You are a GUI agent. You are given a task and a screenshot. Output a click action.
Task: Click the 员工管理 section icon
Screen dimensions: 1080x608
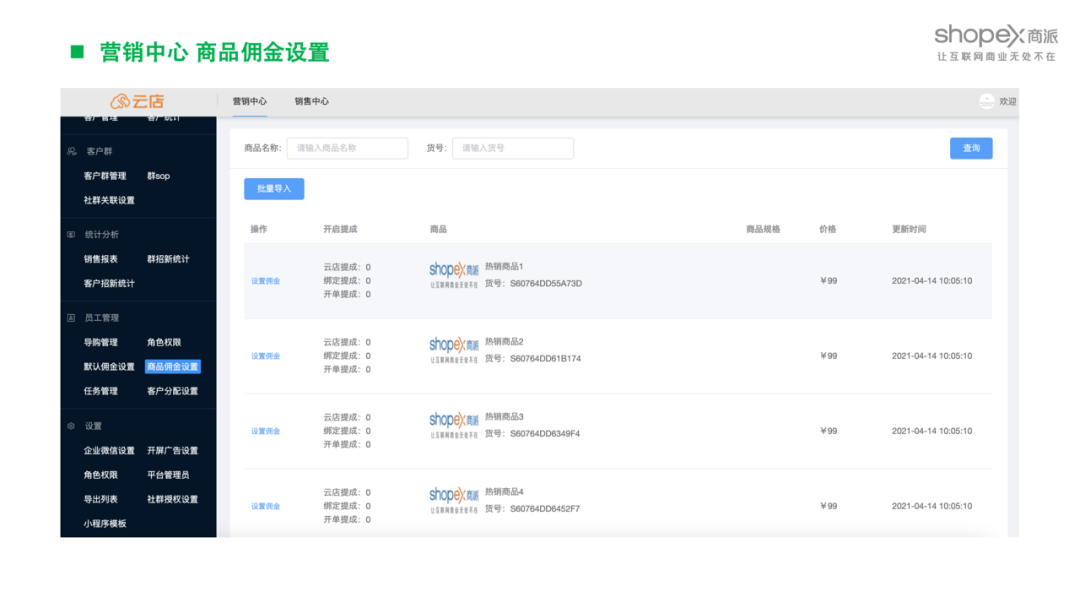click(x=71, y=318)
